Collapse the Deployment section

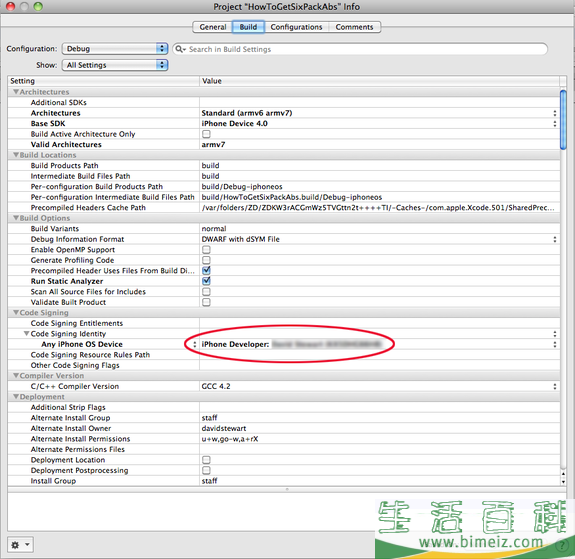click(16, 397)
